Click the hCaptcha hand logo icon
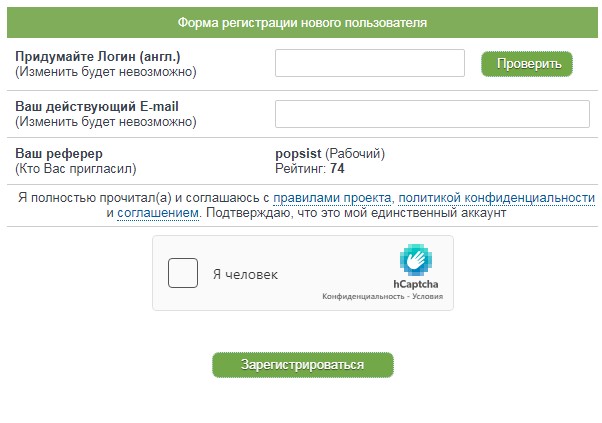The image size is (602, 423). click(x=415, y=261)
